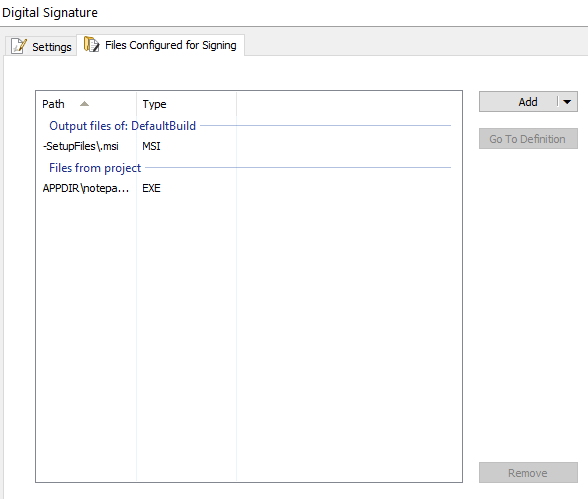Viewport: 588px width, 499px height.
Task: Click the EXE type cell
Action: pyautogui.click(x=151, y=188)
